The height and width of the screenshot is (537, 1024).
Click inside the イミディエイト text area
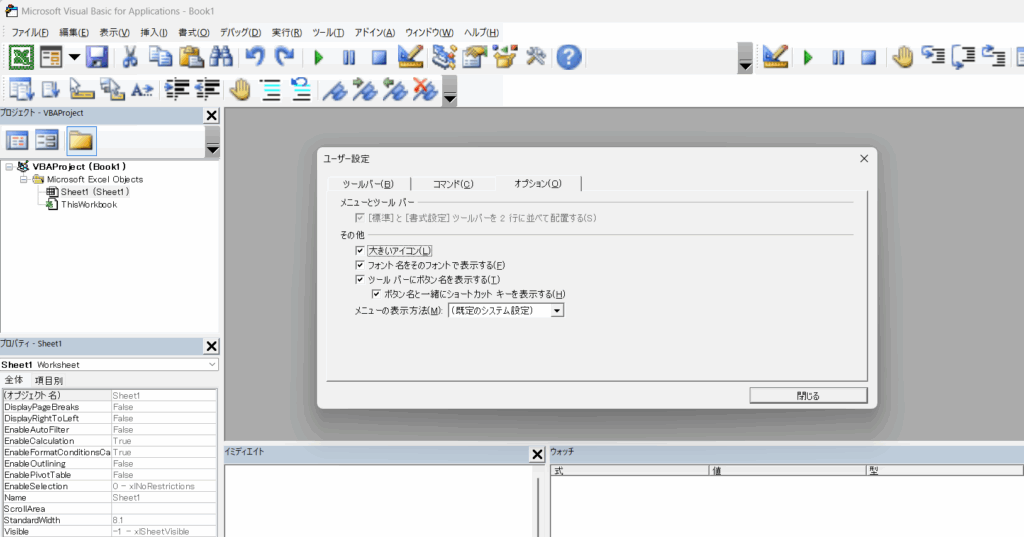coord(379,500)
